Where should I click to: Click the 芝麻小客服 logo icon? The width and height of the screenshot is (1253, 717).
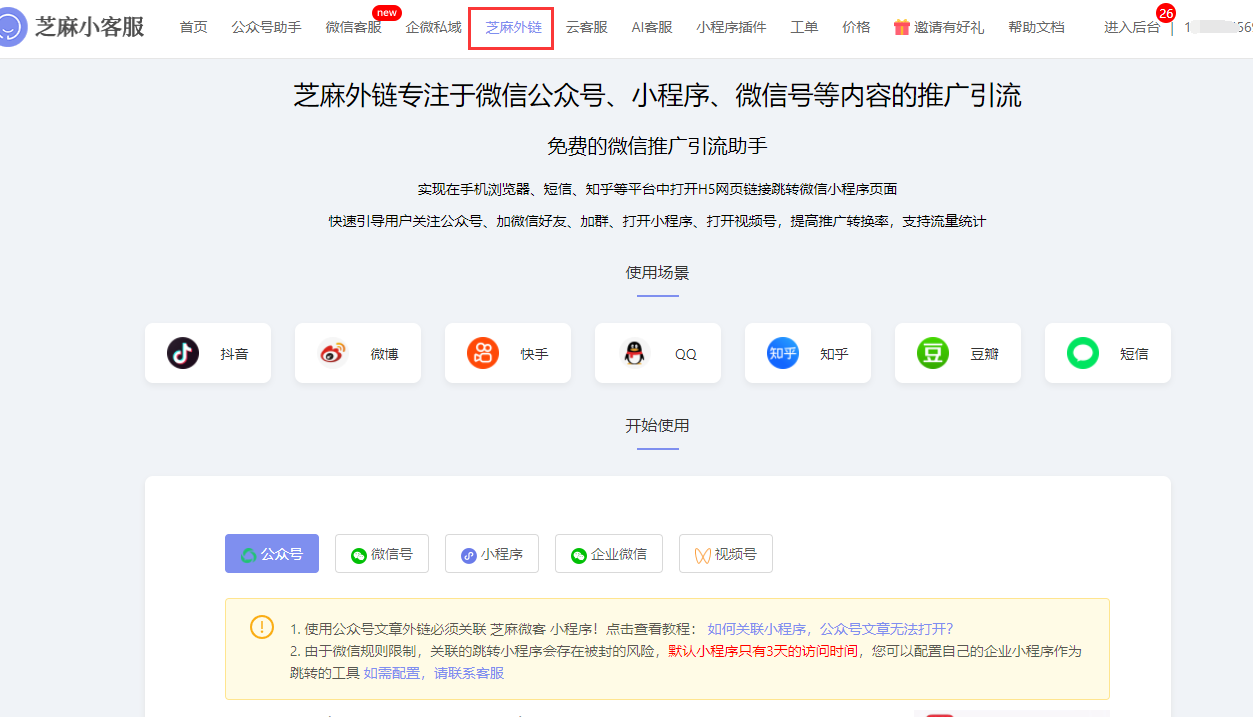(x=11, y=27)
